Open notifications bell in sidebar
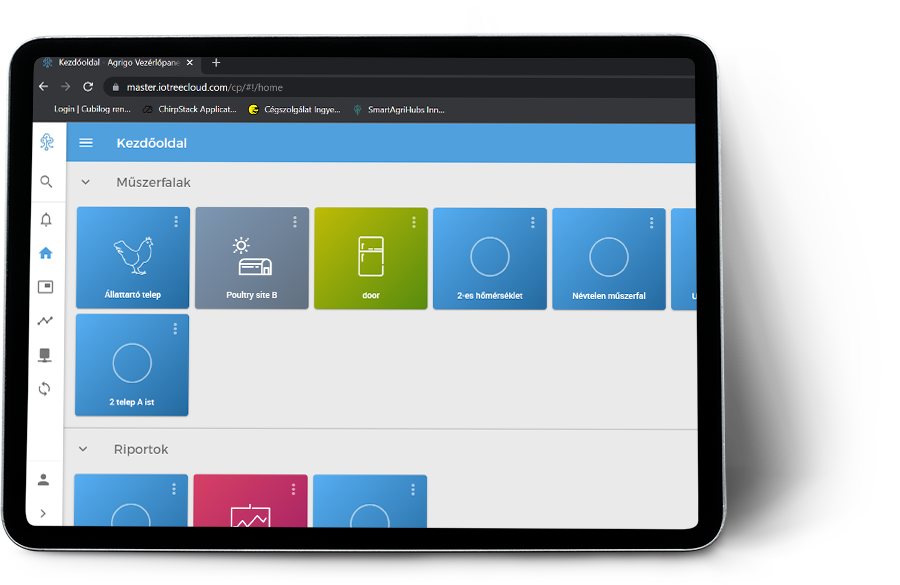Screen dimensions: 900x585 pyautogui.click(x=46, y=219)
